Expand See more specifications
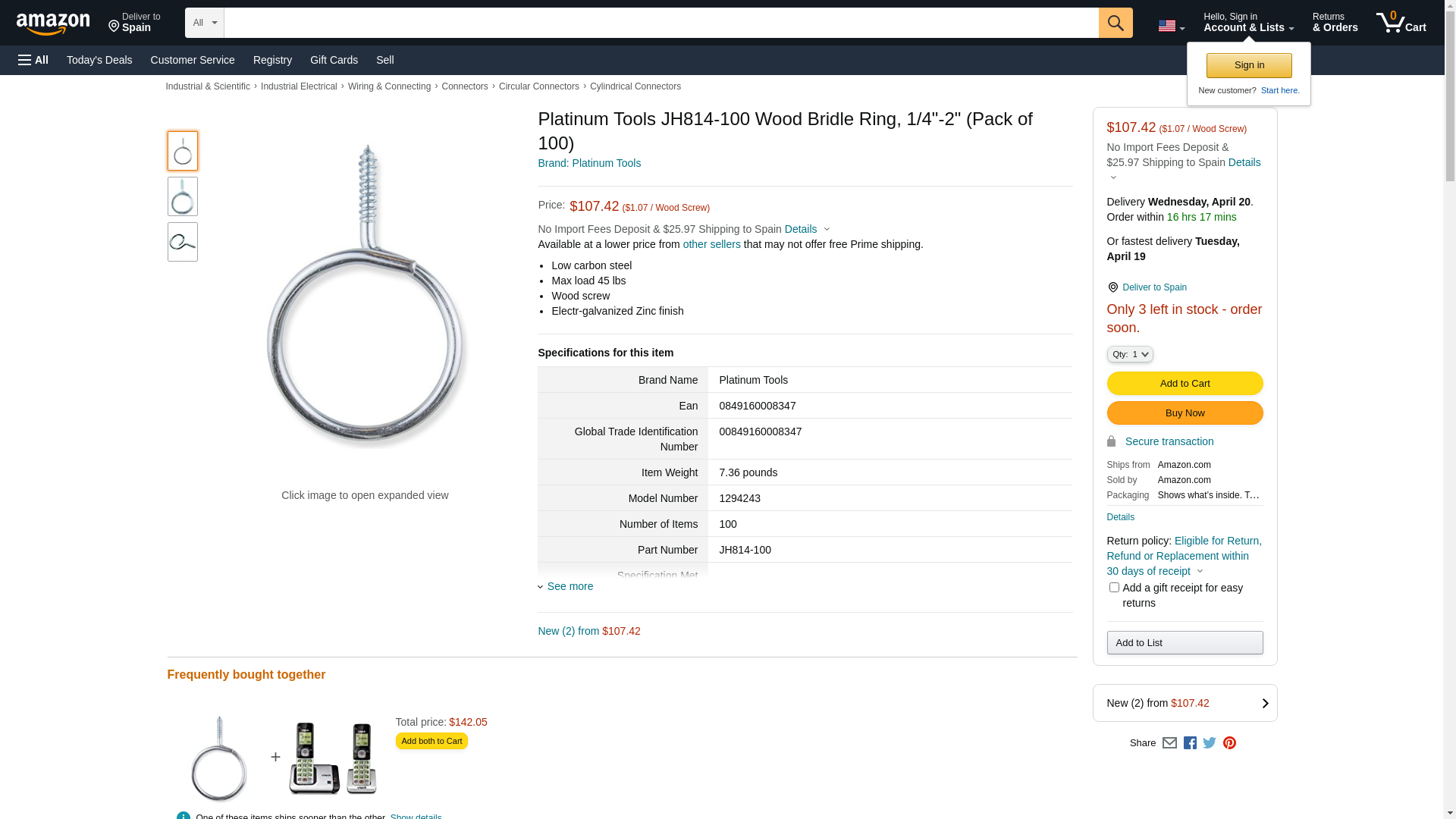 pos(570,586)
